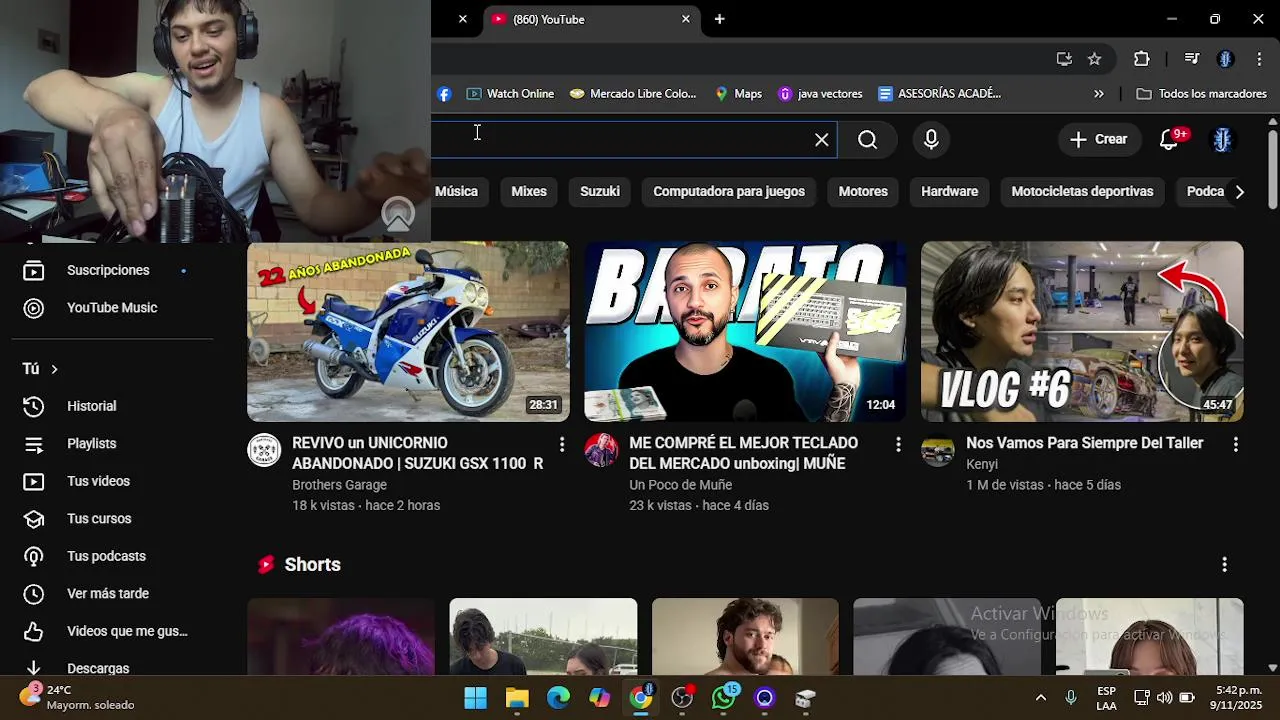Open Brothers Garage channel name
This screenshot has width=1280, height=720.
tap(339, 485)
